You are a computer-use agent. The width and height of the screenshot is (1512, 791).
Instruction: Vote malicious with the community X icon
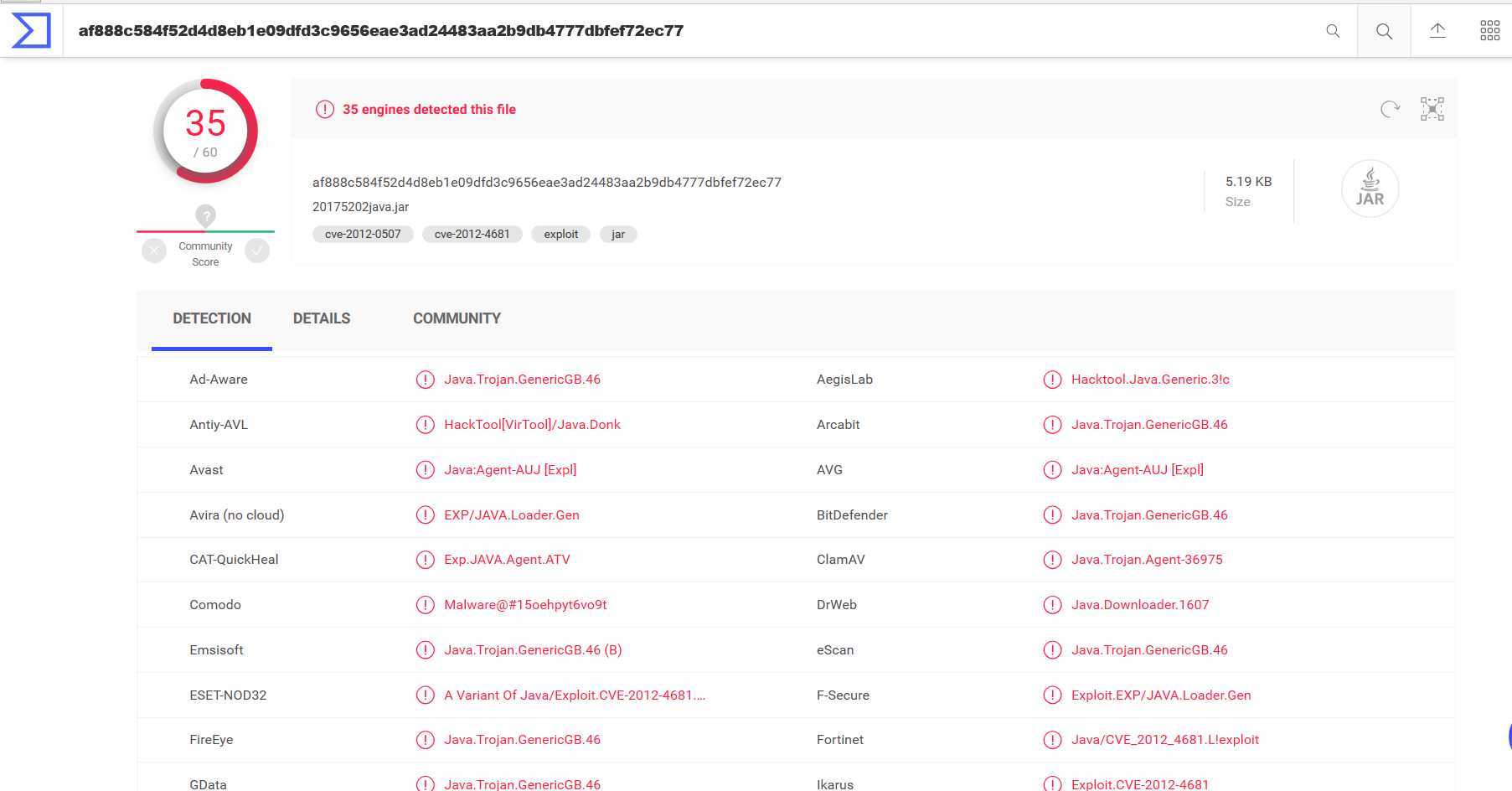pos(154,251)
